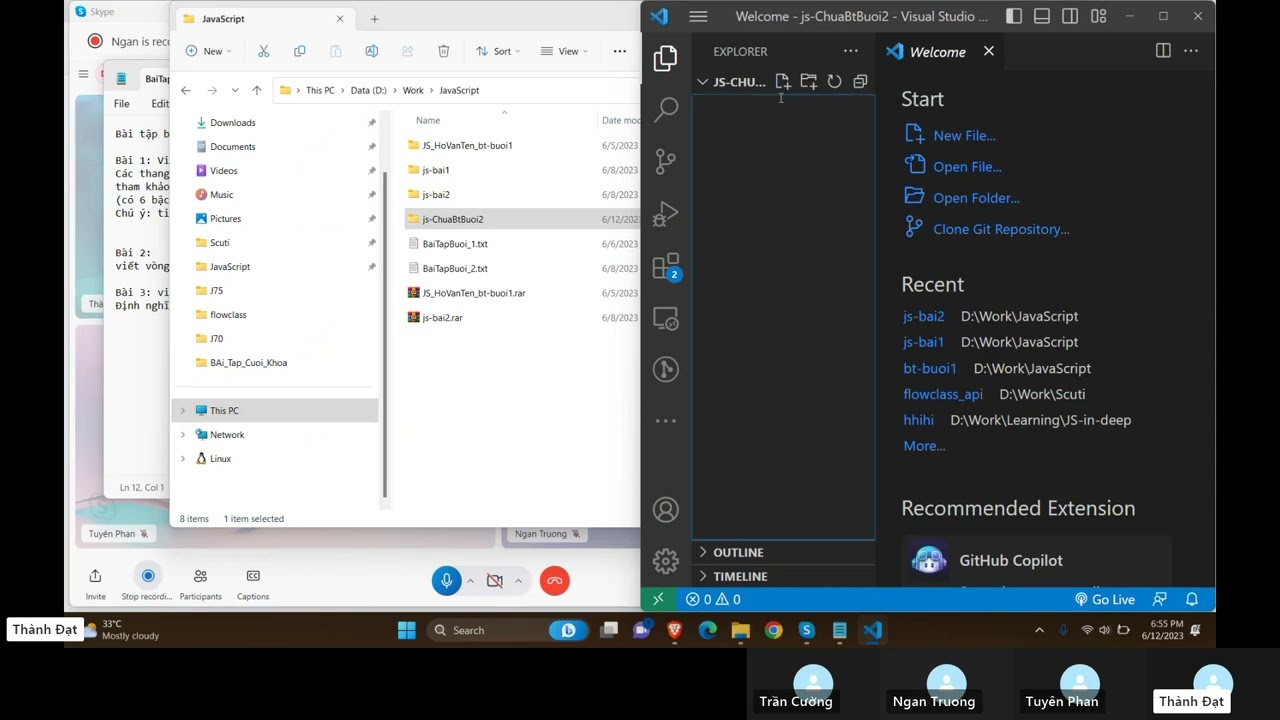Refresh the VS Code explorer

pyautogui.click(x=834, y=81)
